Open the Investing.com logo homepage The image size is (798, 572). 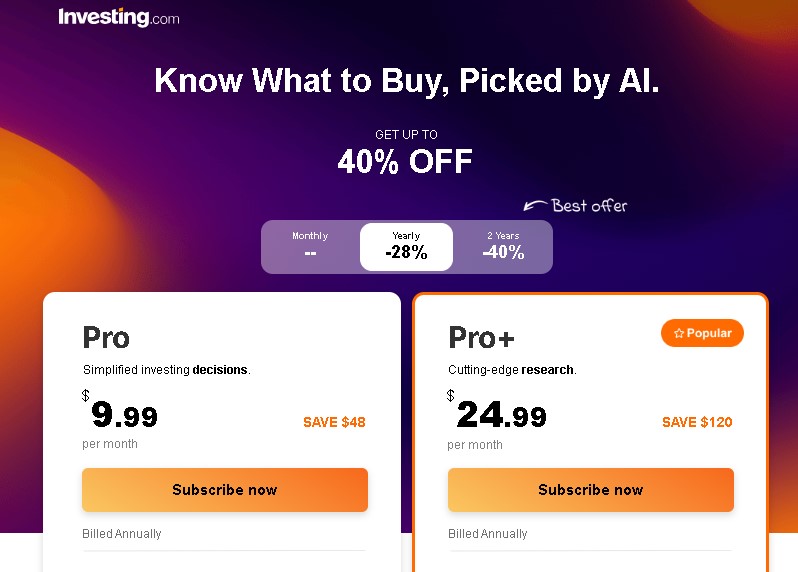[x=119, y=17]
